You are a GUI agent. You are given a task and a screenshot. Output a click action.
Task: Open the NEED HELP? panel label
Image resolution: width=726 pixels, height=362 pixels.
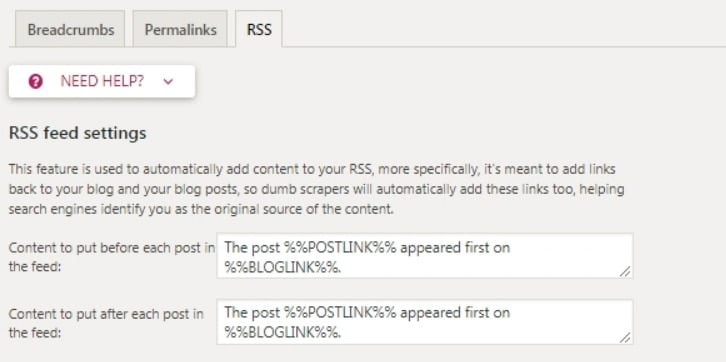(x=102, y=81)
